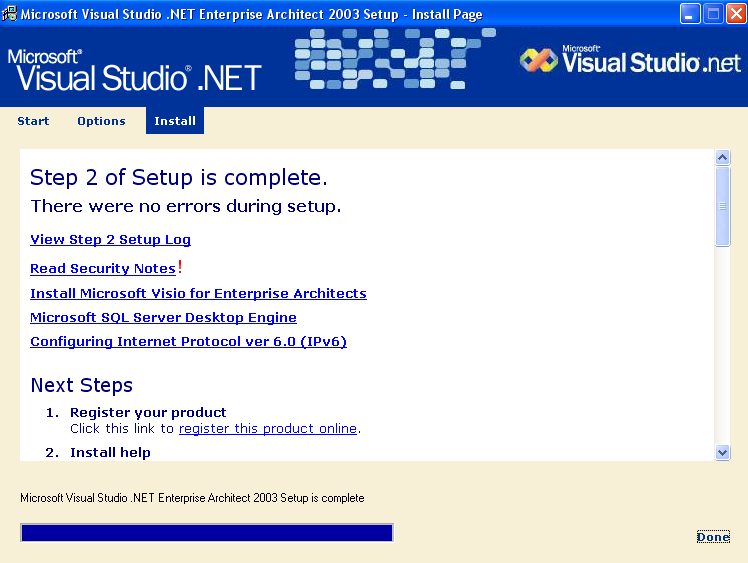This screenshot has width=748, height=563.
Task: Open View Step 2 Setup Log link
Action: (110, 240)
